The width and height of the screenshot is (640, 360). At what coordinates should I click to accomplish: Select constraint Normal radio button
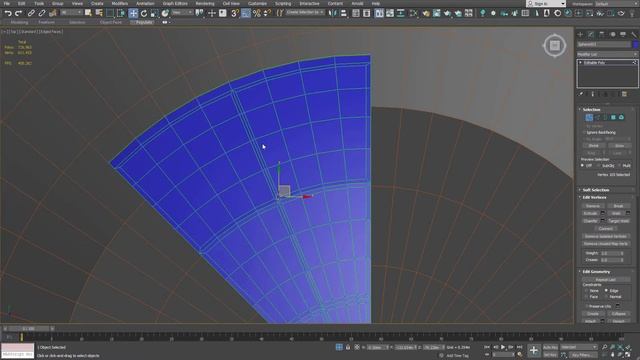pyautogui.click(x=607, y=297)
